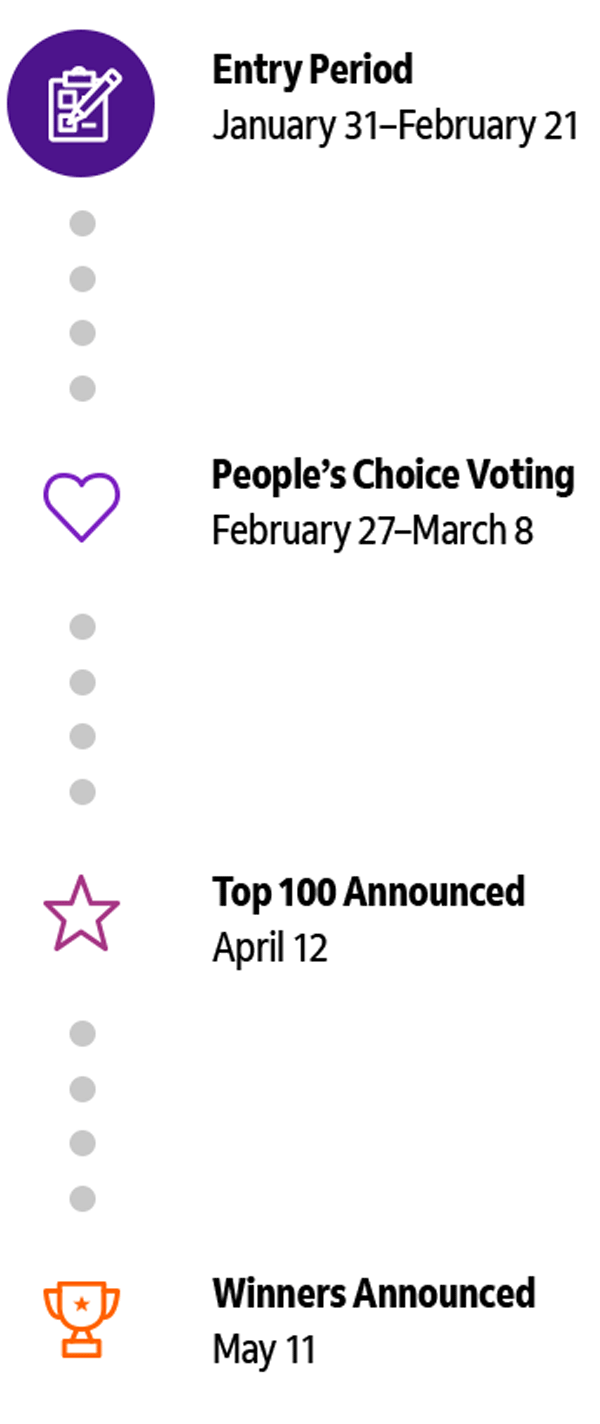
Task: Click second gray dot below Entry Period icon
Action: coord(82,279)
